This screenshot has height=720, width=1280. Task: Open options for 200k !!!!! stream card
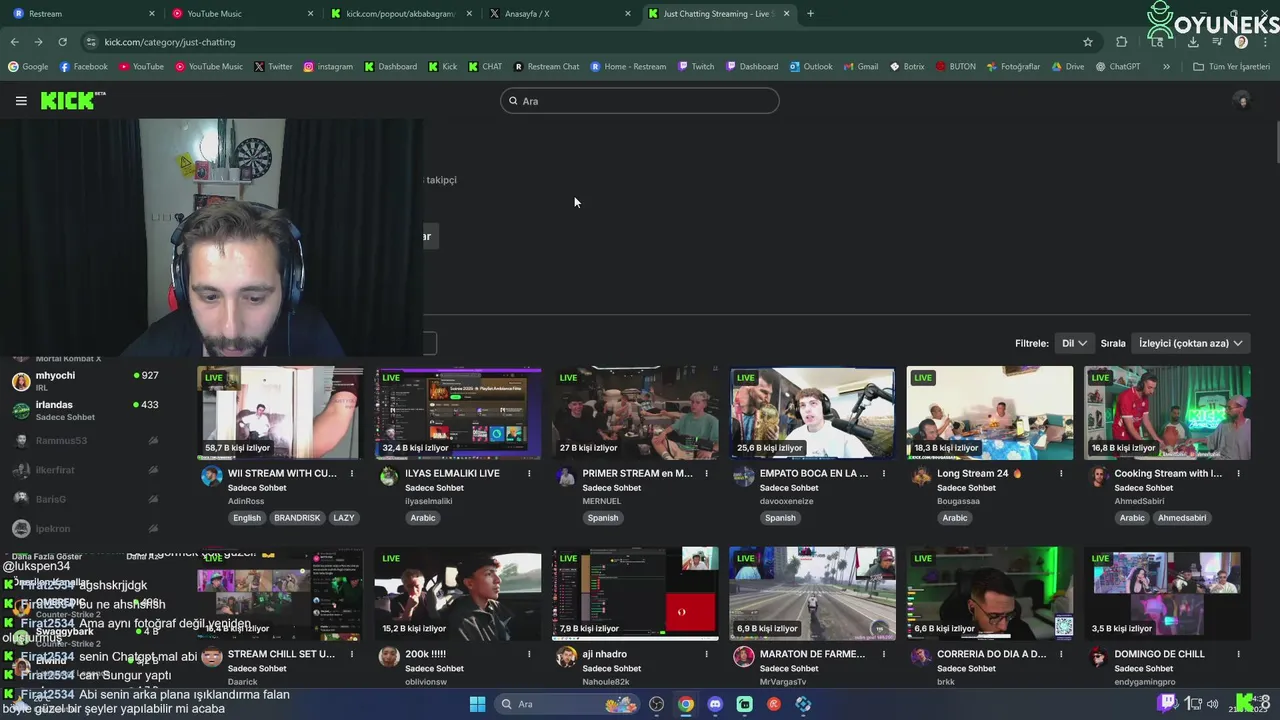(529, 655)
